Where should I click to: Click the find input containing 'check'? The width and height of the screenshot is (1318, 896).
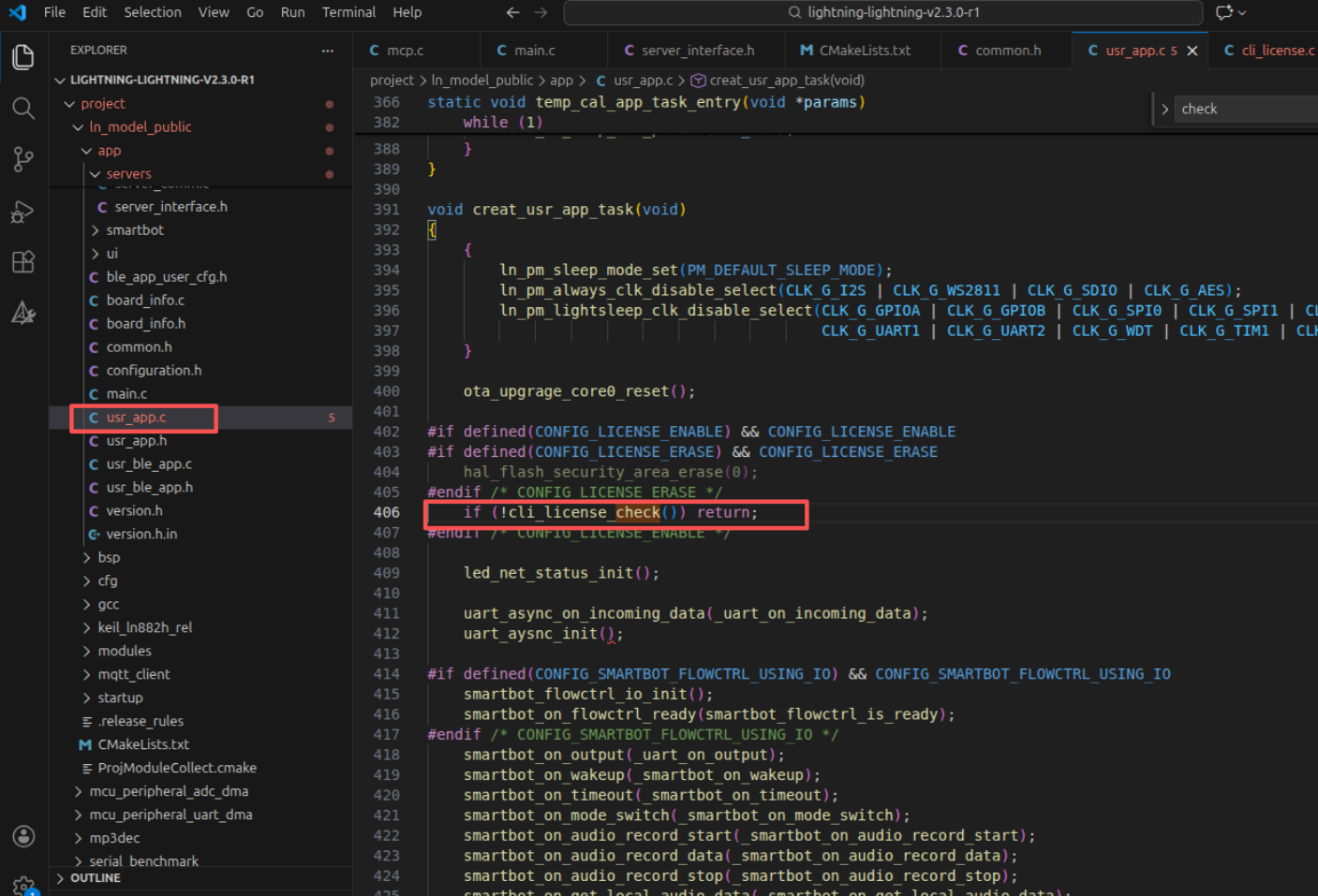click(1246, 110)
